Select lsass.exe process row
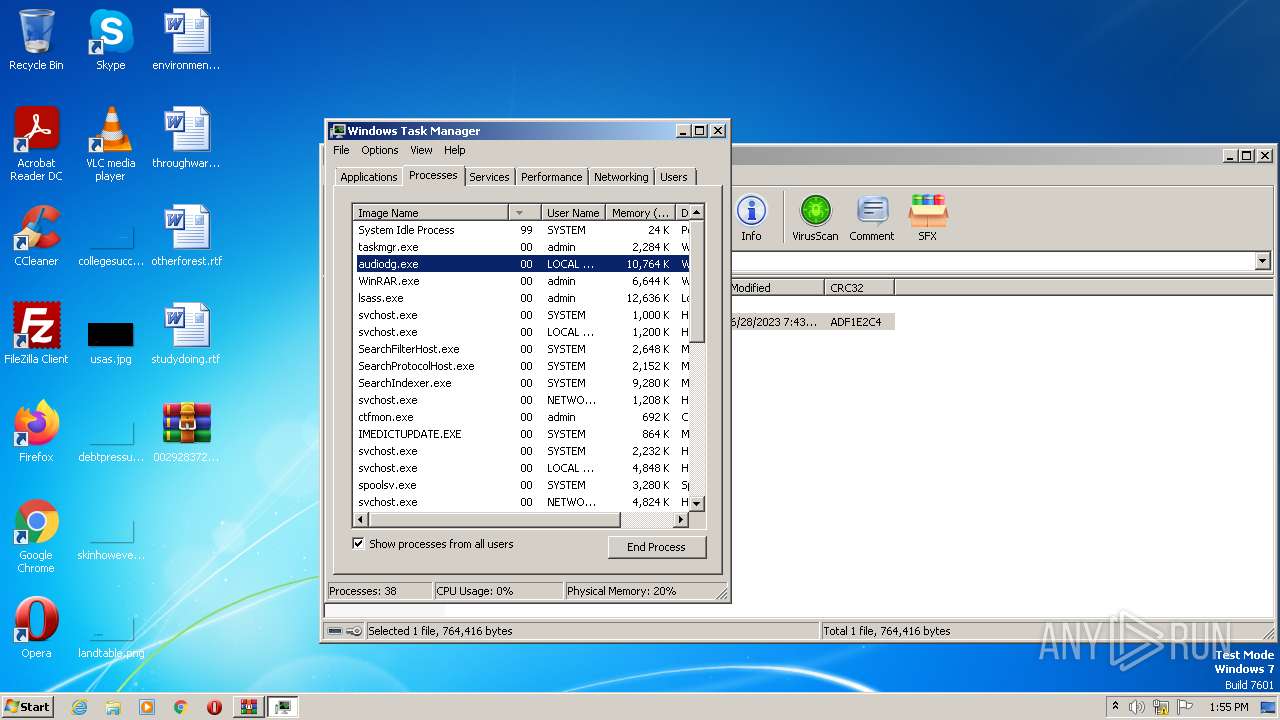The height and width of the screenshot is (720, 1280). tap(521, 298)
